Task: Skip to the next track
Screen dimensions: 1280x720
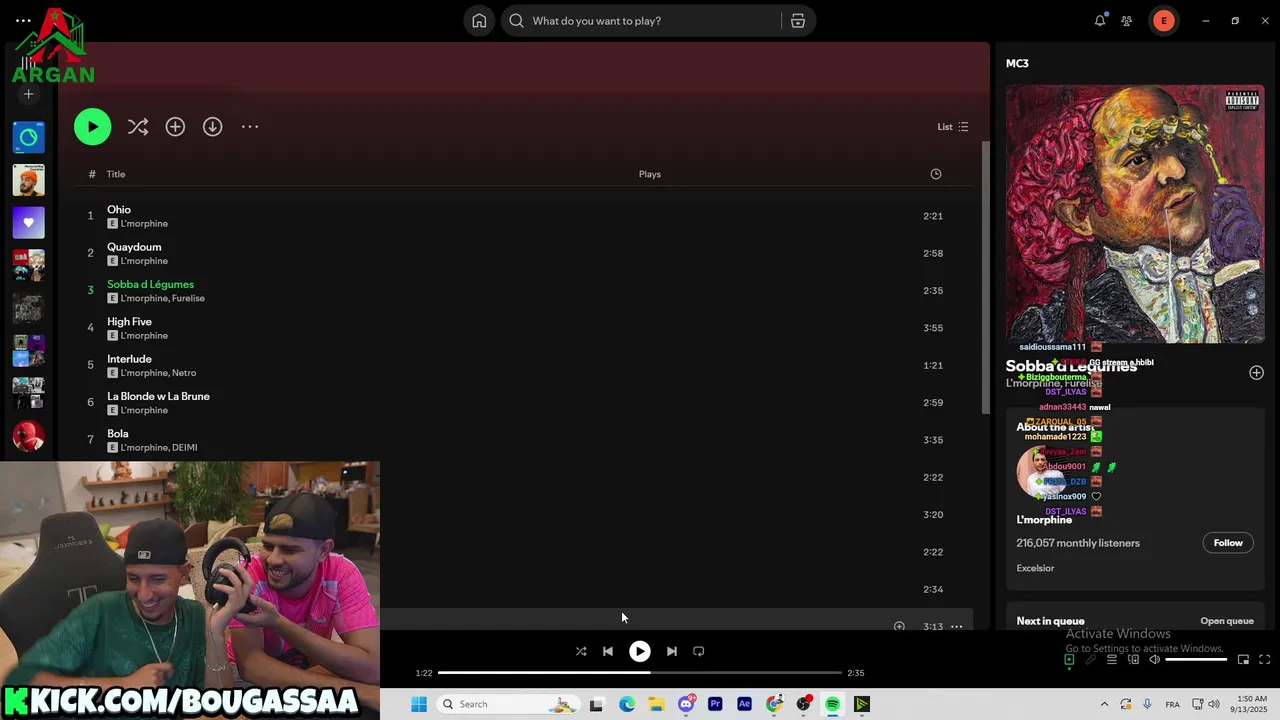Action: (672, 651)
